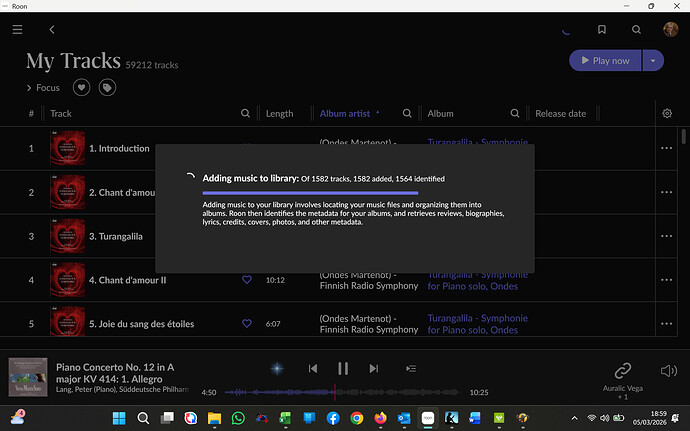The height and width of the screenshot is (431, 690).
Task: Open the Play now dropdown arrow
Action: point(653,61)
